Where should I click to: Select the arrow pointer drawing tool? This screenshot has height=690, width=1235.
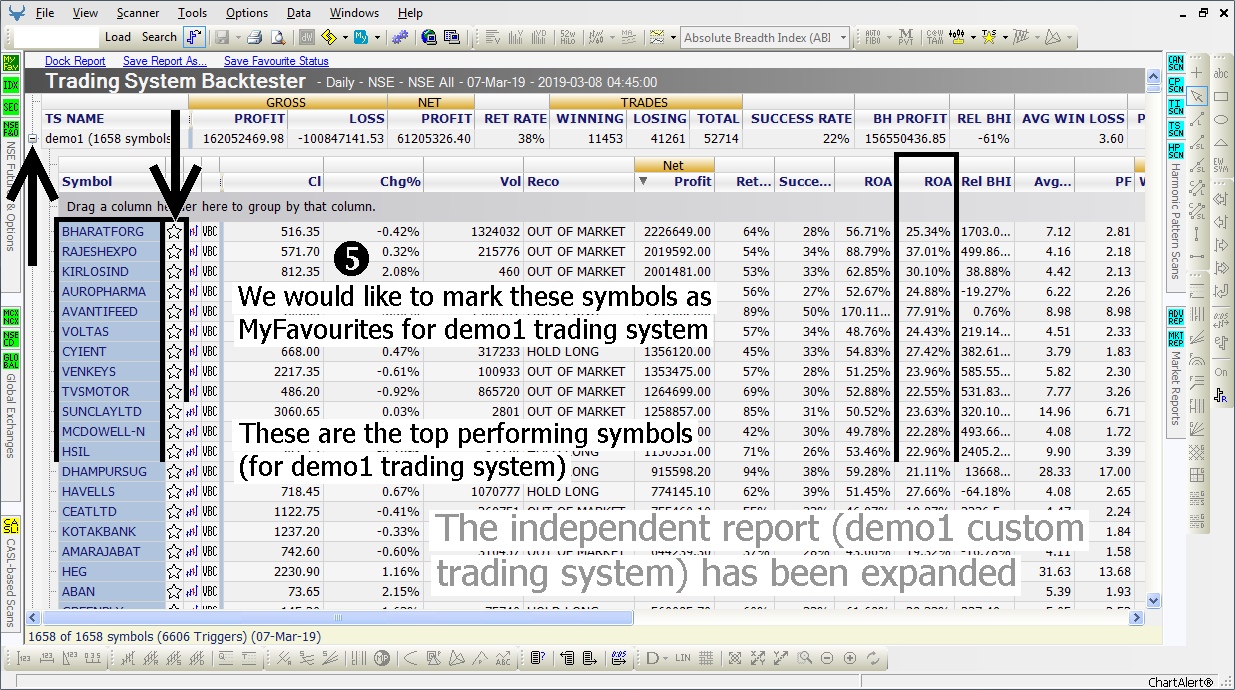[x=1198, y=96]
